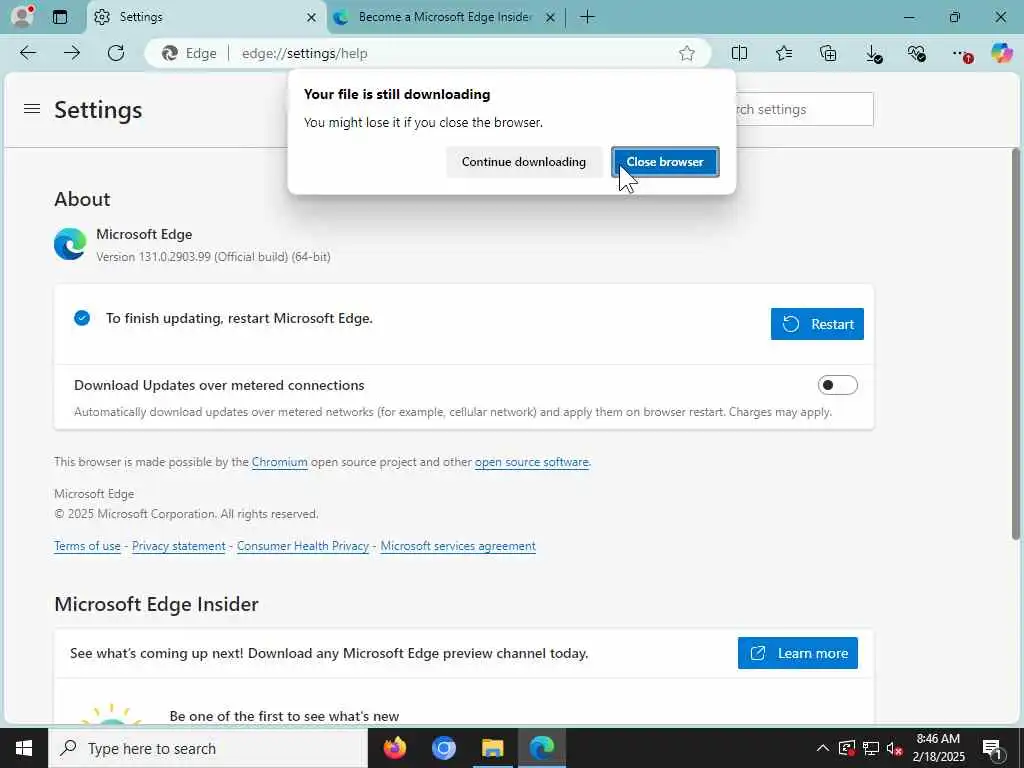Open Terms of use link
The image size is (1024, 768).
tap(88, 546)
